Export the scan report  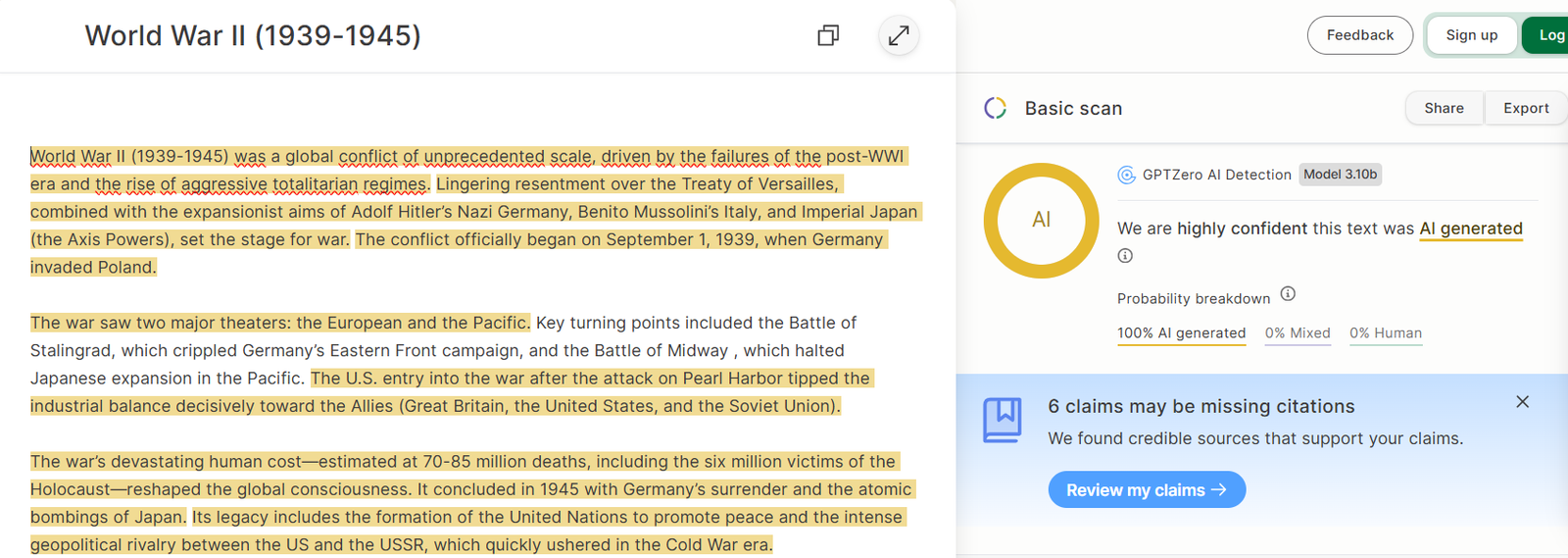pos(1526,108)
